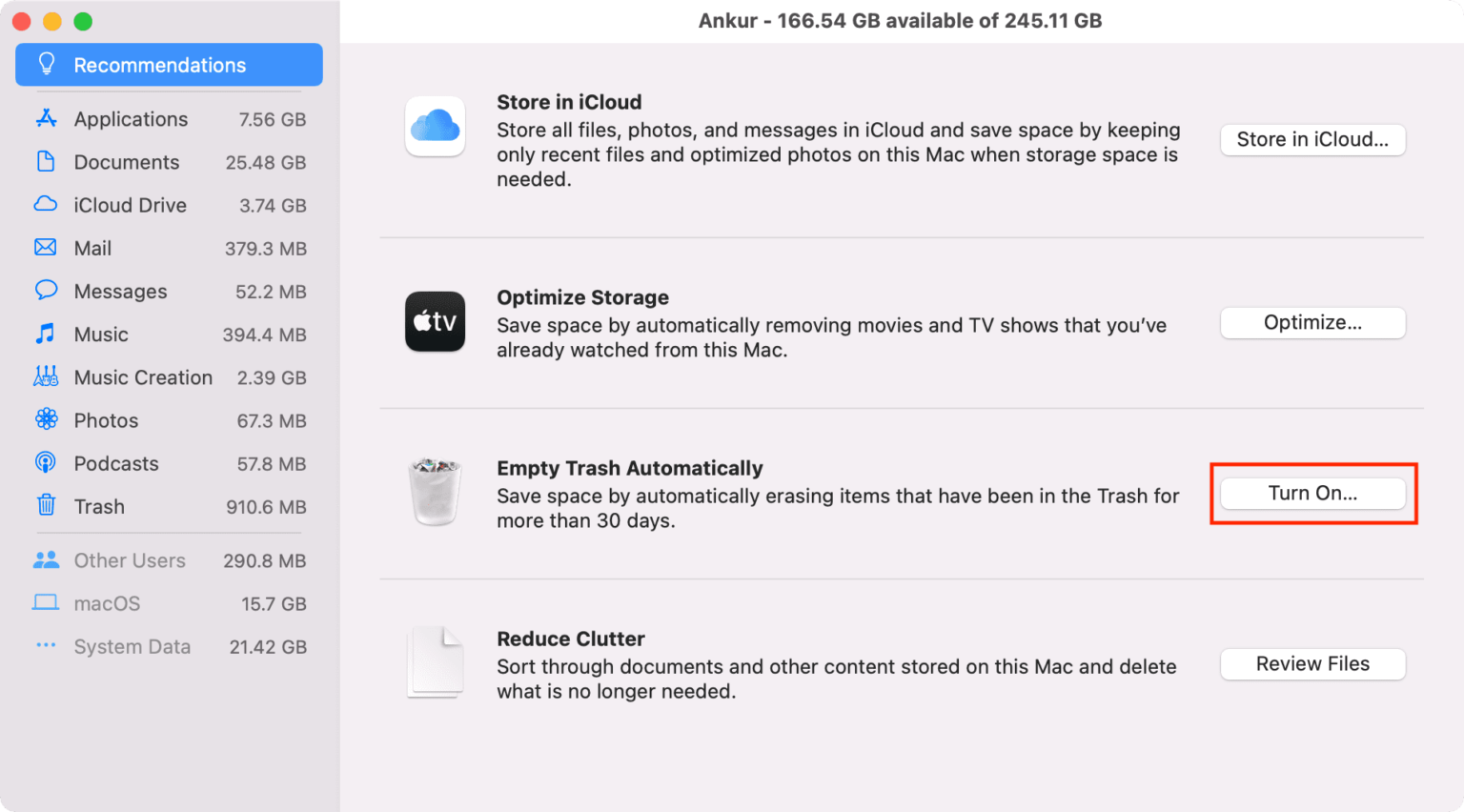Click the iCloud cloud icon
Image resolution: width=1464 pixels, height=812 pixels.
point(435,126)
